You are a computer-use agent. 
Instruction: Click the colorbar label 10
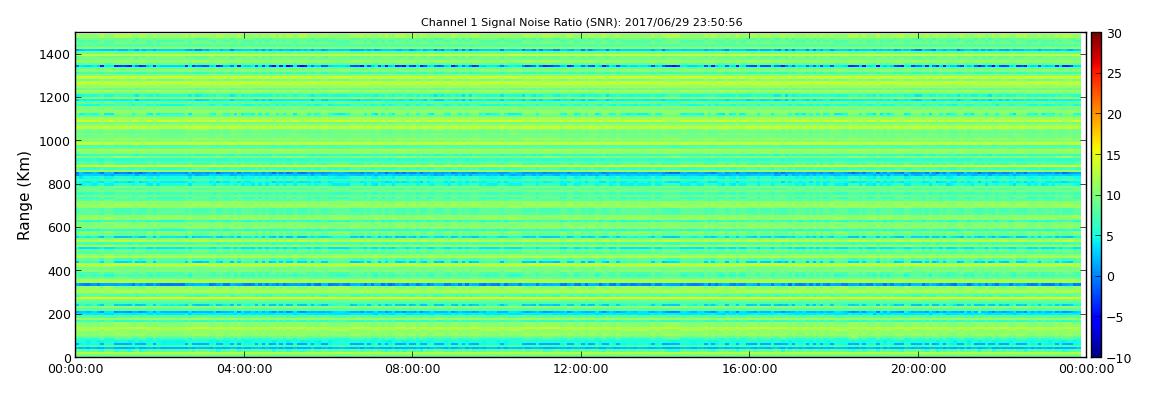1114,196
